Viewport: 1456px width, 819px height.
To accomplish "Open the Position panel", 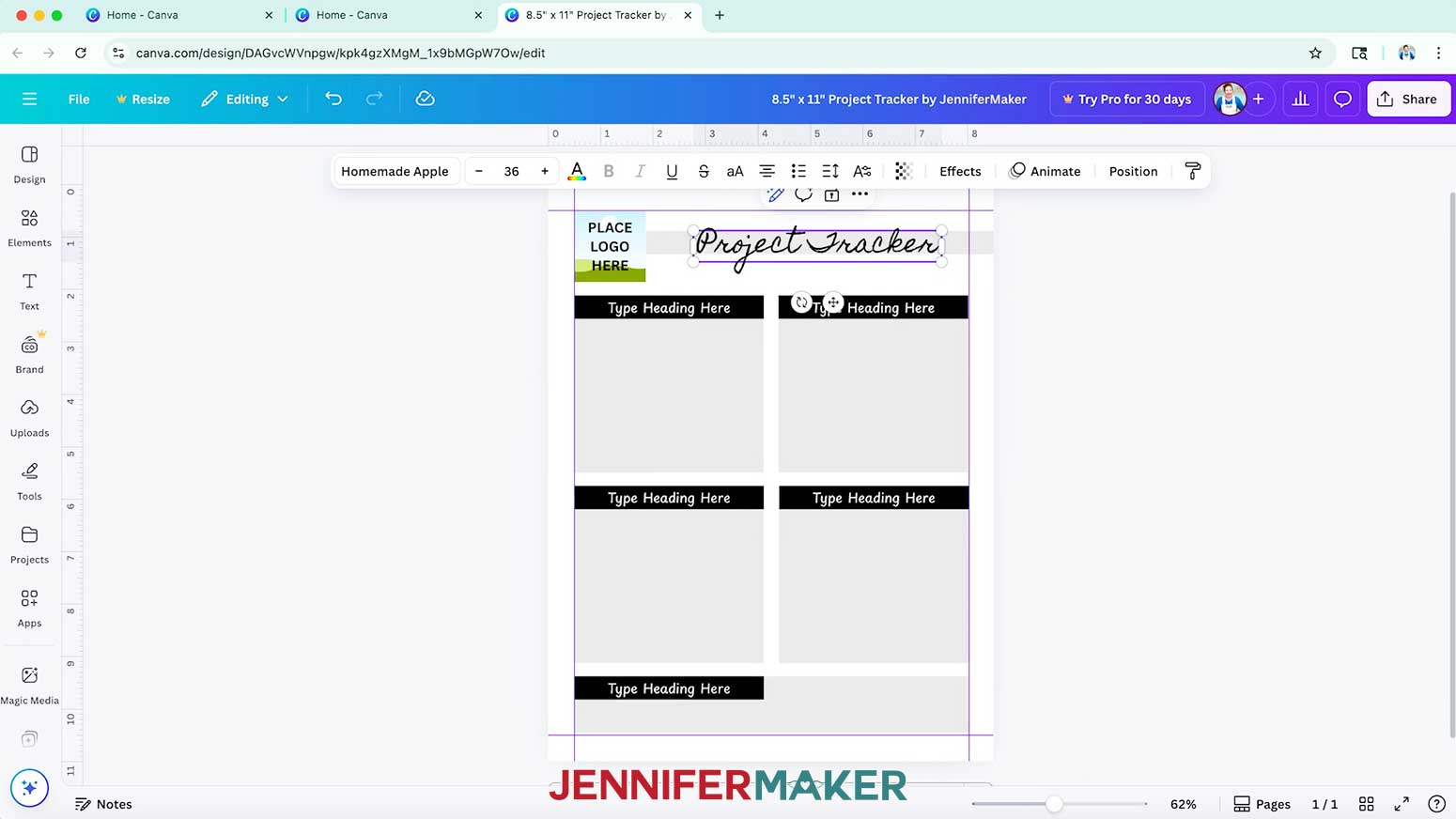I will (1133, 171).
